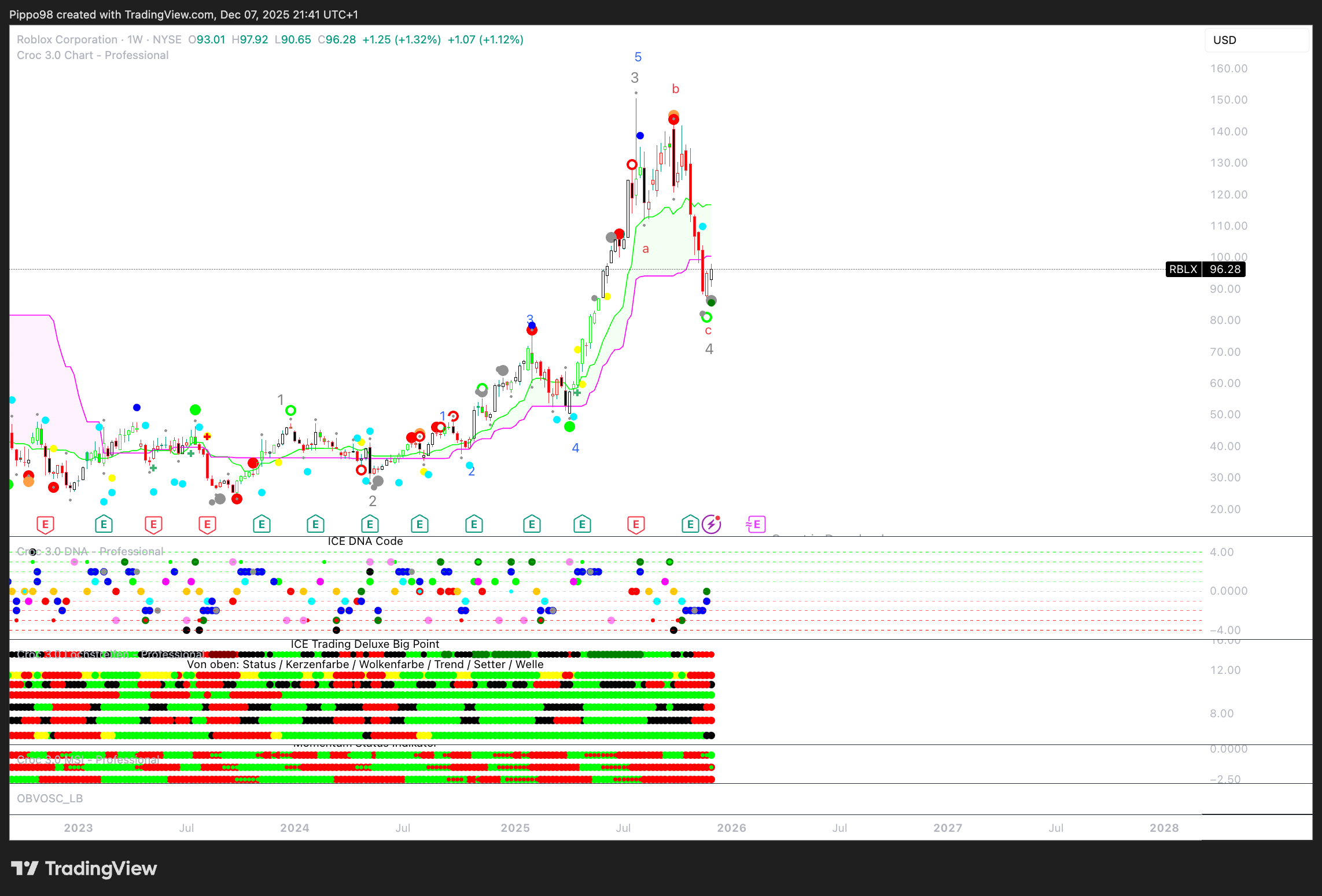Click the ICE DNA Code heading

tap(365, 541)
